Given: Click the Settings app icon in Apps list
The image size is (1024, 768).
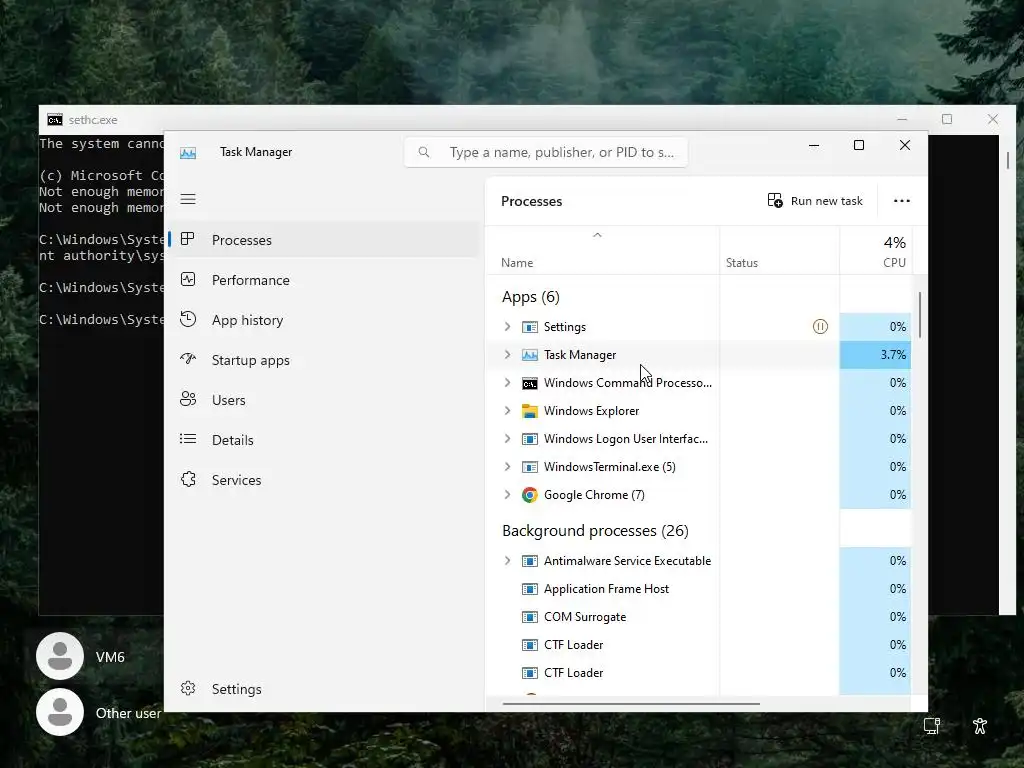Looking at the screenshot, I should 530,327.
